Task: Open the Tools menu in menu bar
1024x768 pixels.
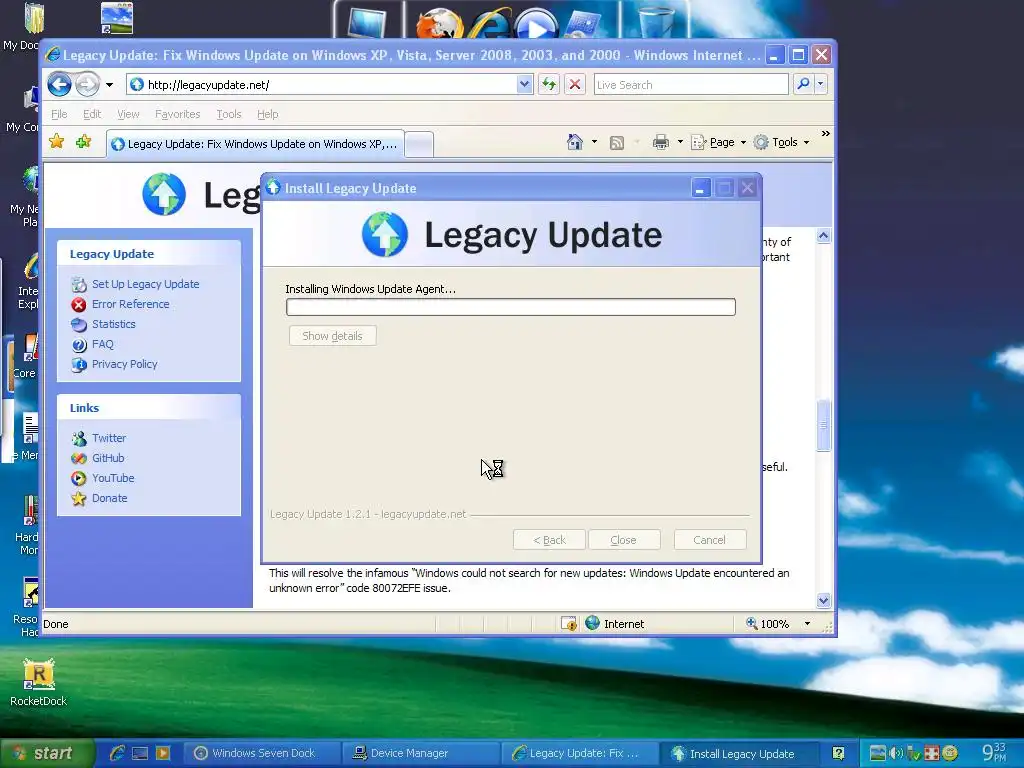Action: tap(229, 114)
